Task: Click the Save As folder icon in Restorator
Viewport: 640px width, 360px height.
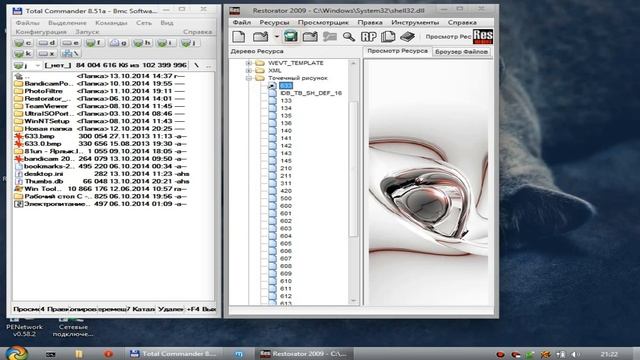Action: tap(310, 37)
